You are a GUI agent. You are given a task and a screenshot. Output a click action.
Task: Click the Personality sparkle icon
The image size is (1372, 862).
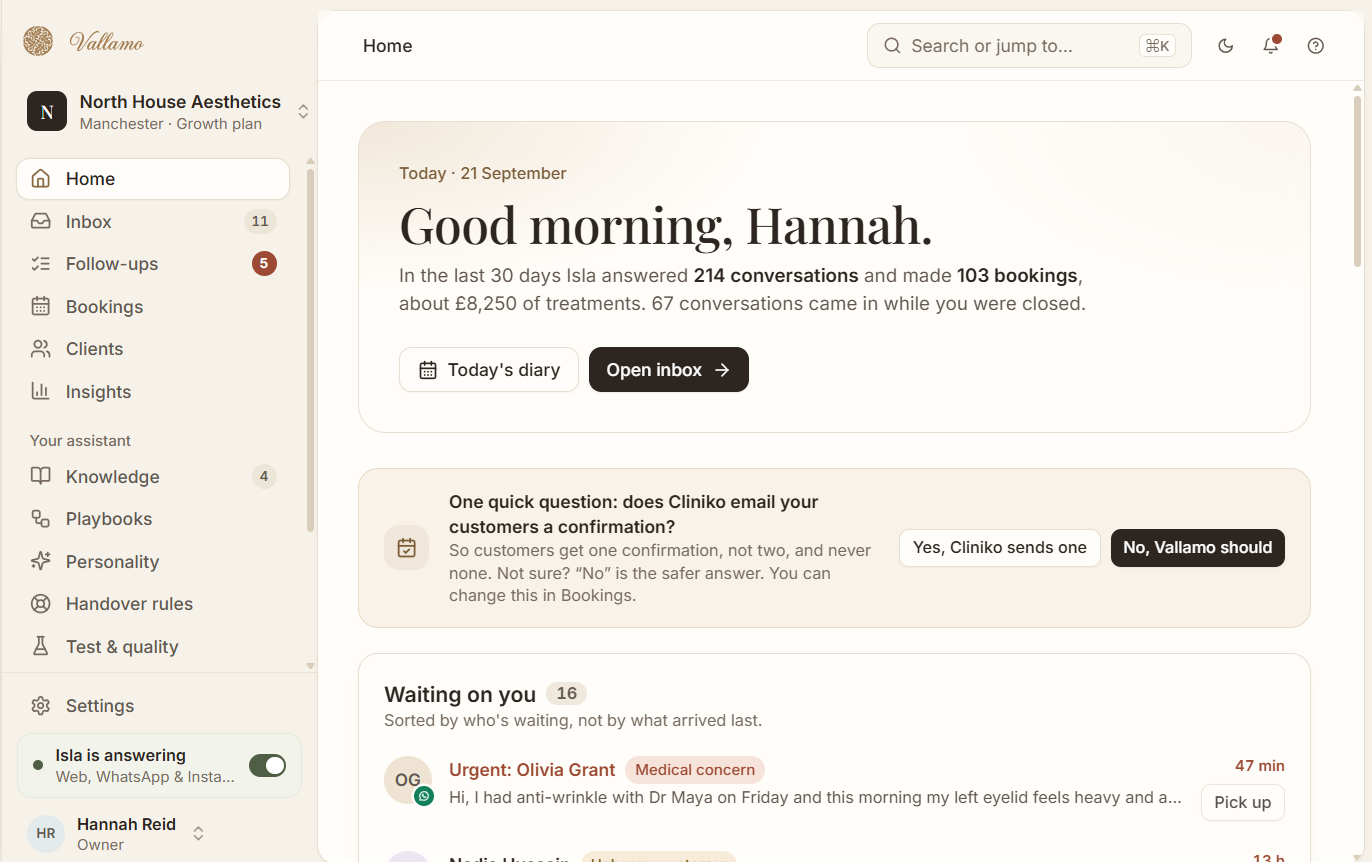pyautogui.click(x=41, y=561)
